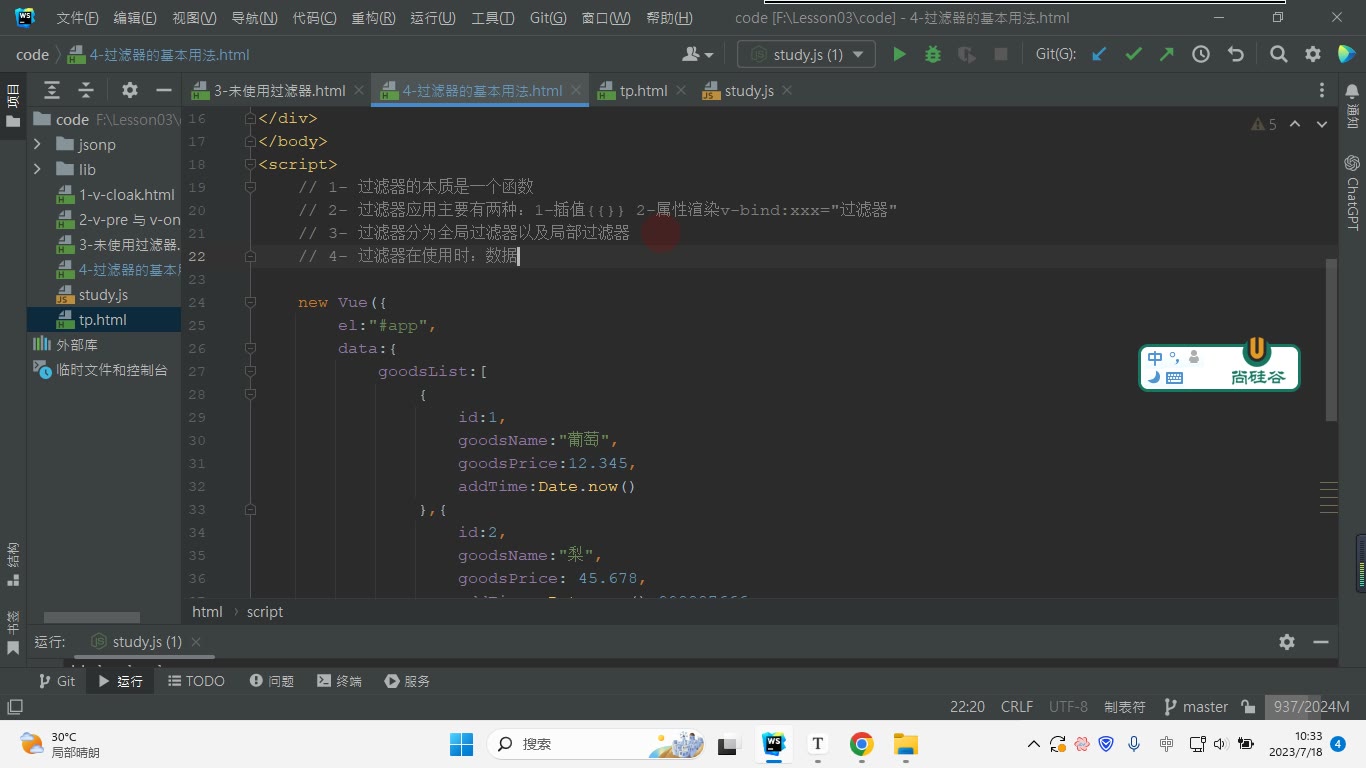The width and height of the screenshot is (1366, 768).
Task: Open the 代码(C) menu
Action: (314, 18)
